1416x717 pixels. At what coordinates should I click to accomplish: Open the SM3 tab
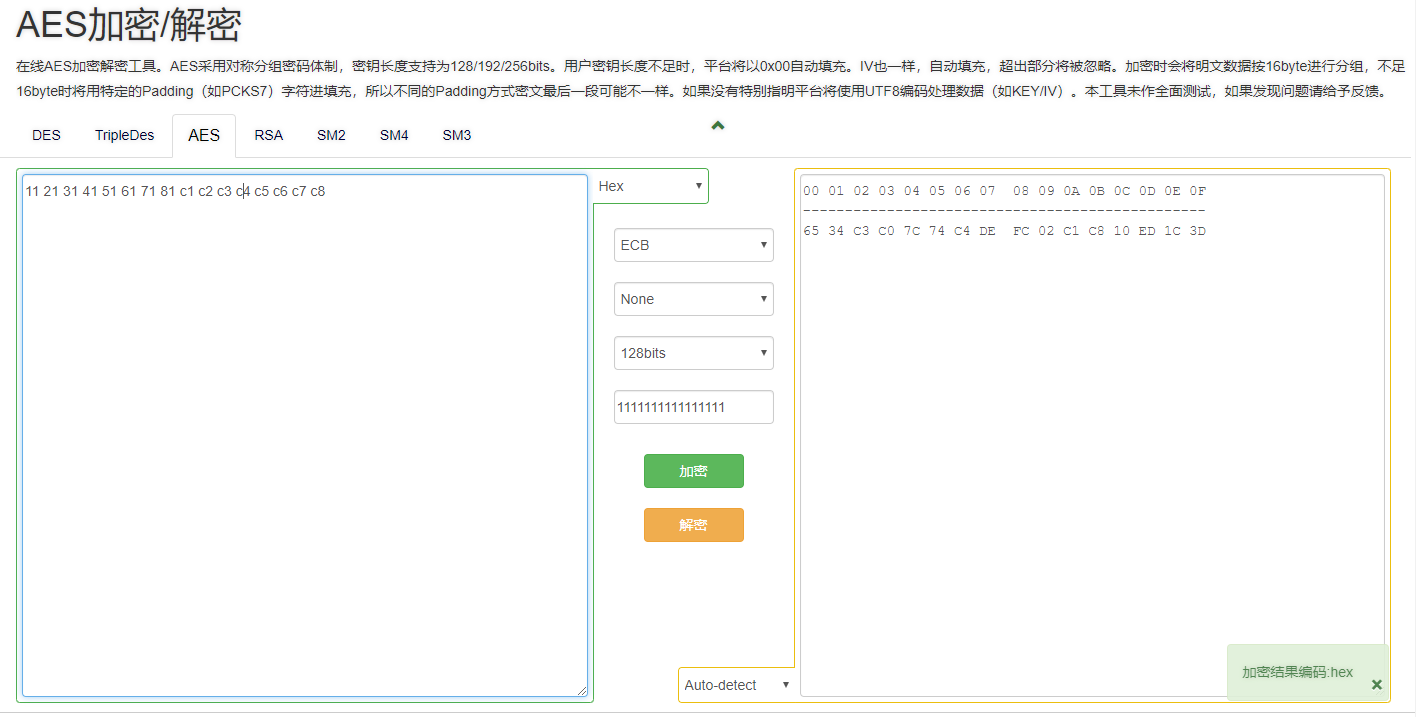pyautogui.click(x=457, y=136)
